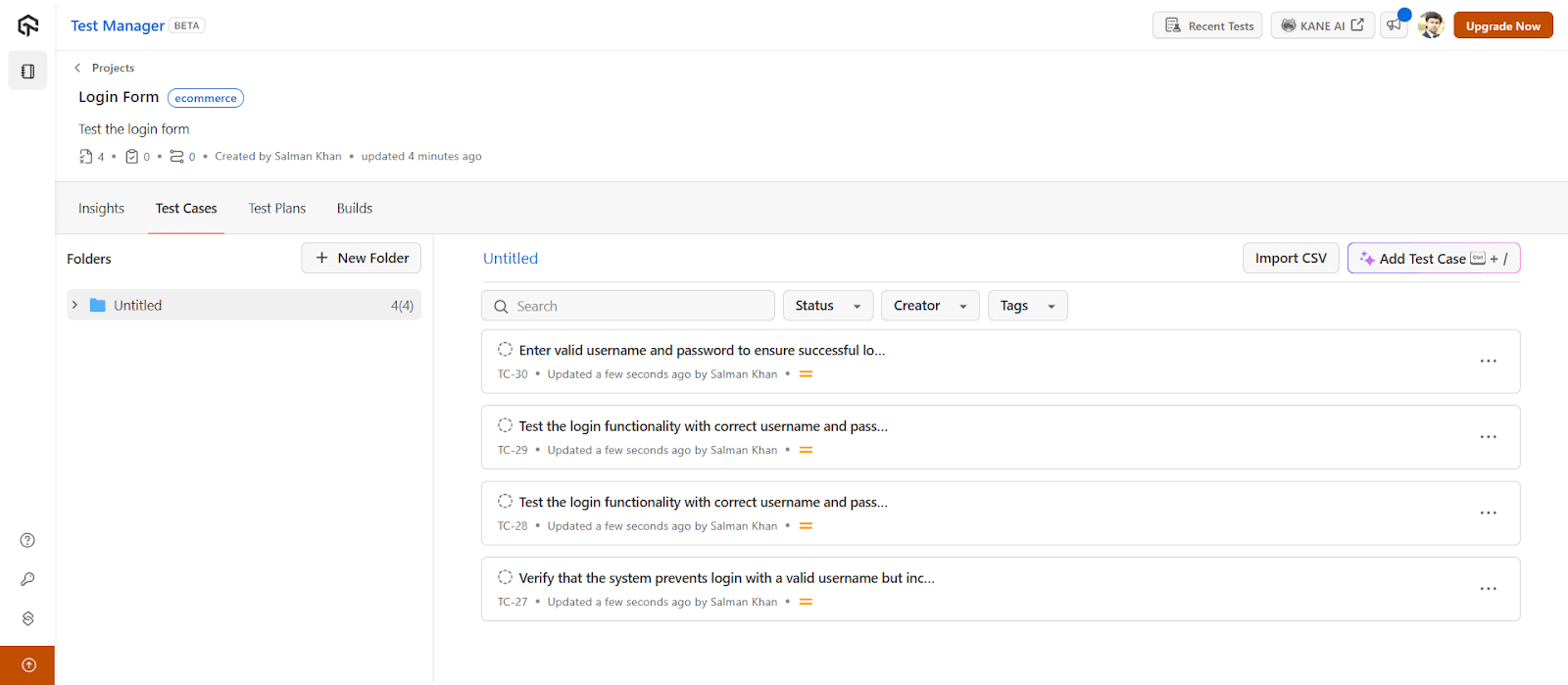1568x685 pixels.
Task: Click the test cases count icon showing 4
Action: (85, 156)
